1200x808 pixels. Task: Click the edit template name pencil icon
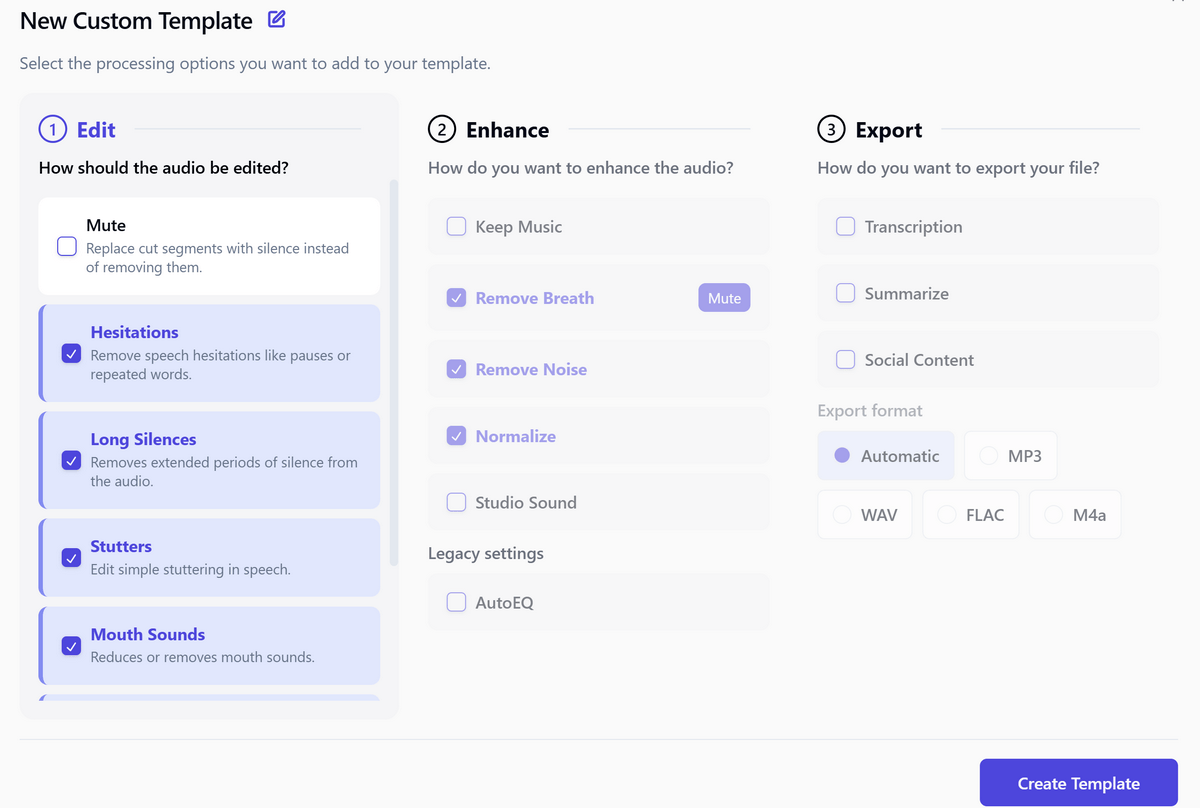(277, 19)
